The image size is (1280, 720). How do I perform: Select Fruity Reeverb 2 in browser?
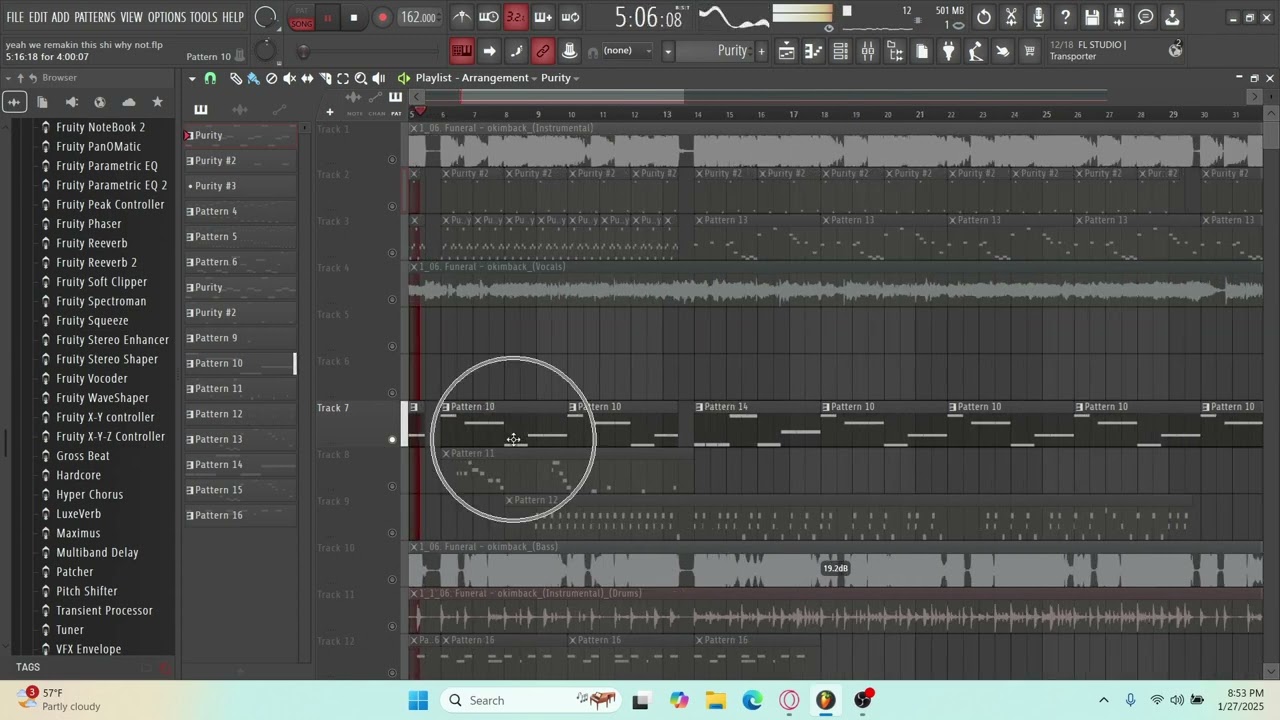point(96,262)
